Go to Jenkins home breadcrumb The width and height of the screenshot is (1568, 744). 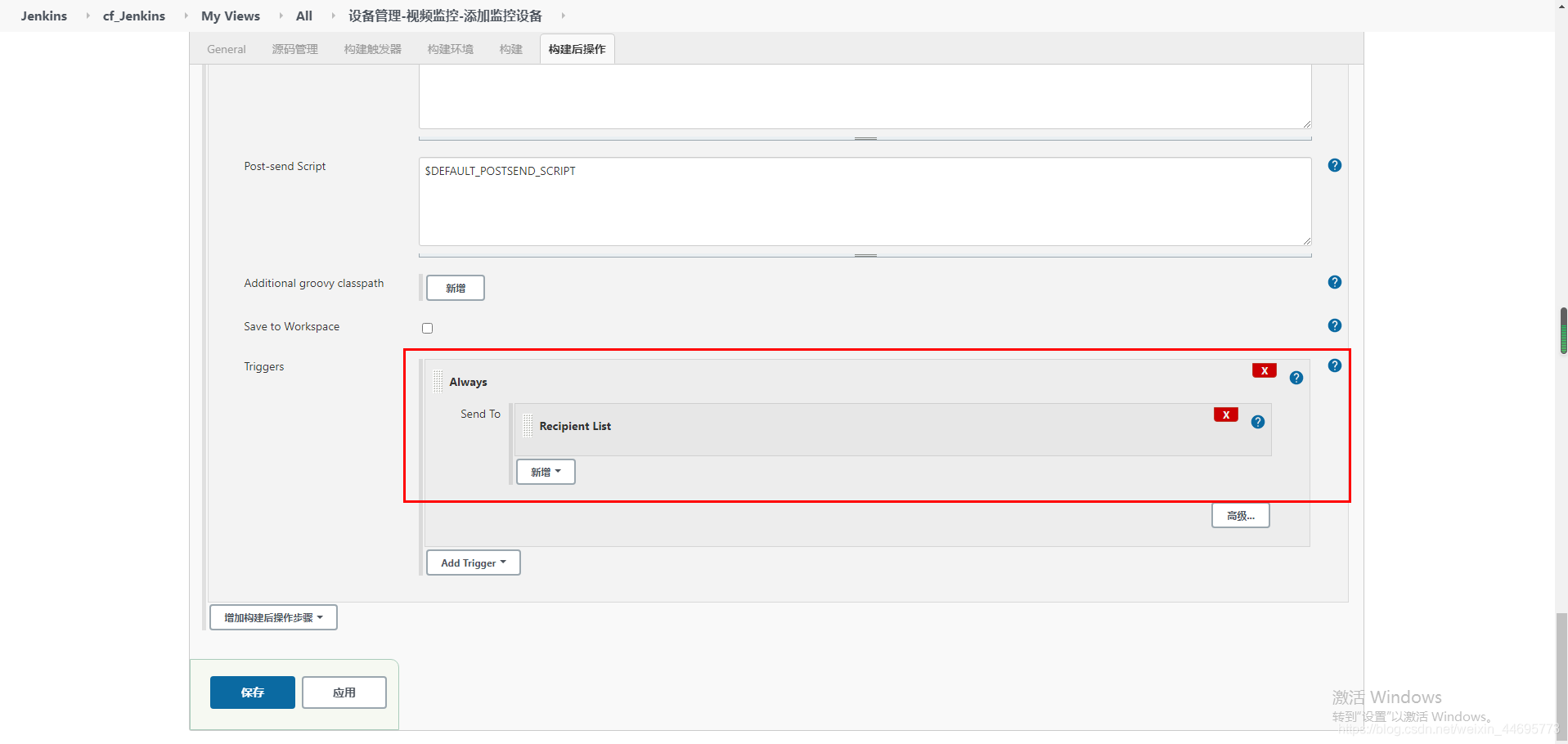click(44, 16)
